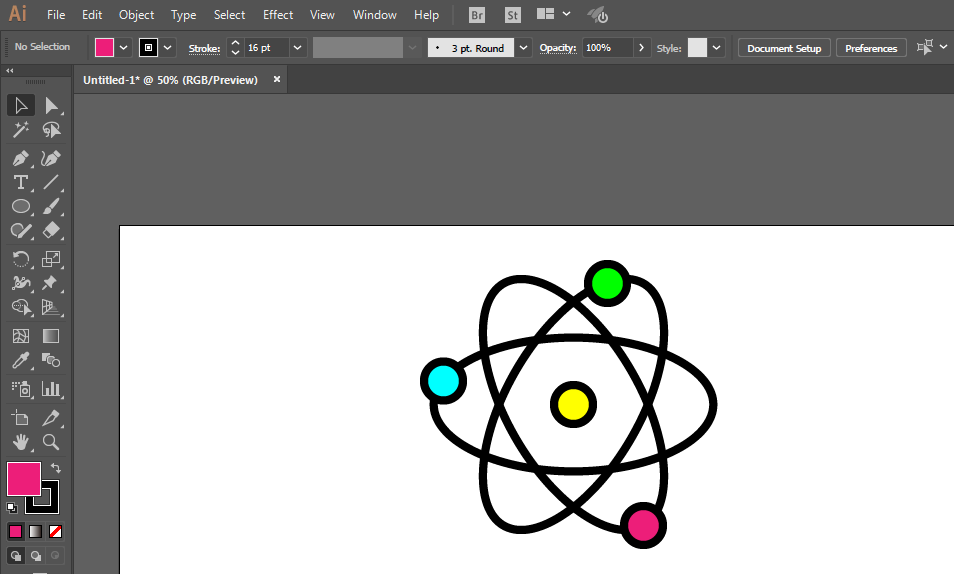954x574 pixels.
Task: Select the Pen tool
Action: pyautogui.click(x=21, y=158)
